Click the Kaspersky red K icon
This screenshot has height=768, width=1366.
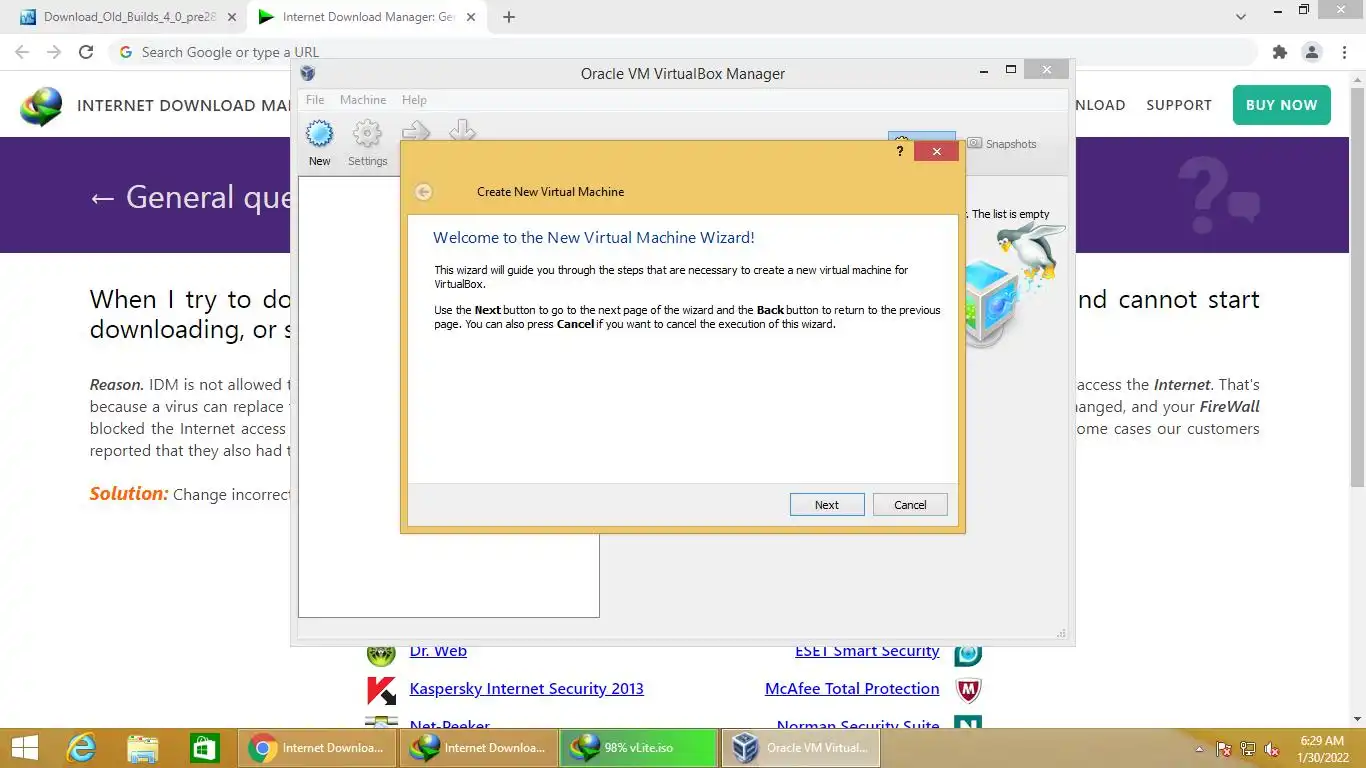coord(381,690)
